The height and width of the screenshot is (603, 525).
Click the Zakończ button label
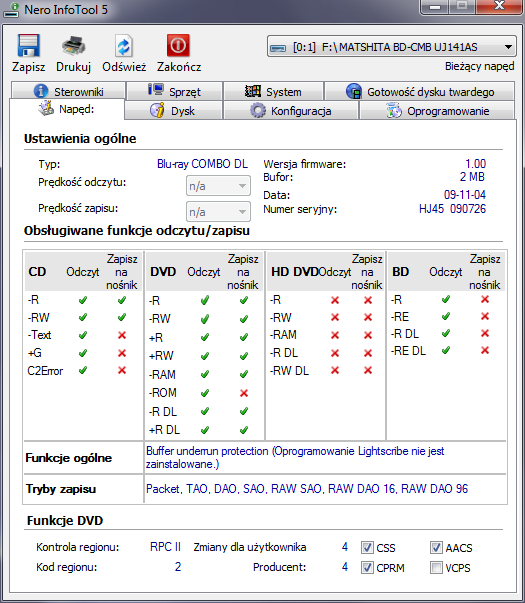[179, 67]
